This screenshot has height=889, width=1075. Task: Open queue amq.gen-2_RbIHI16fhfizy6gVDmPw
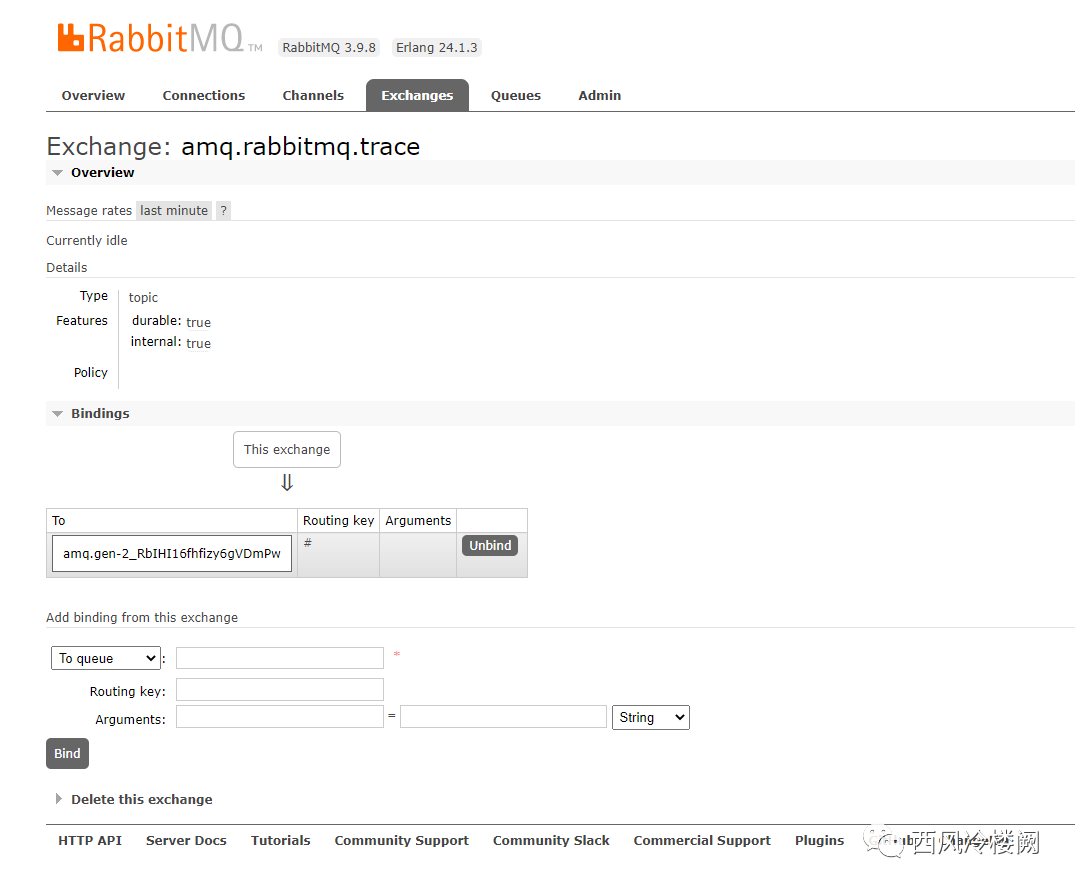tap(172, 553)
